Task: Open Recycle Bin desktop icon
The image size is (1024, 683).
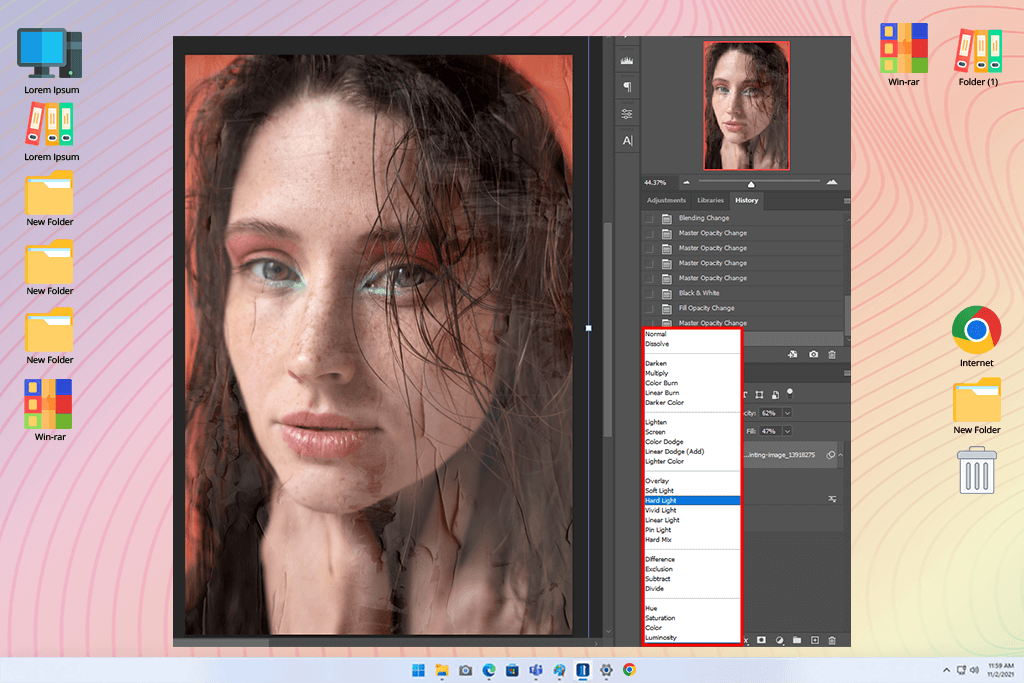Action: coord(976,470)
